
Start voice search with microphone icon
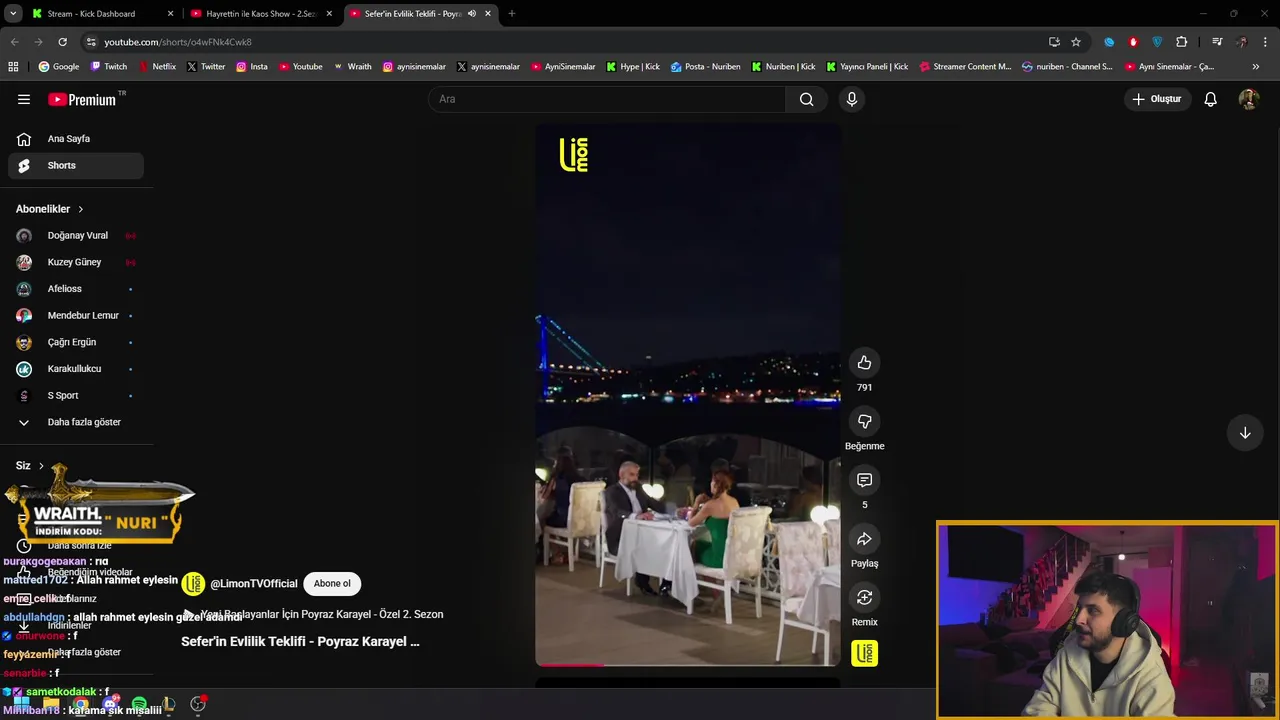(x=852, y=99)
